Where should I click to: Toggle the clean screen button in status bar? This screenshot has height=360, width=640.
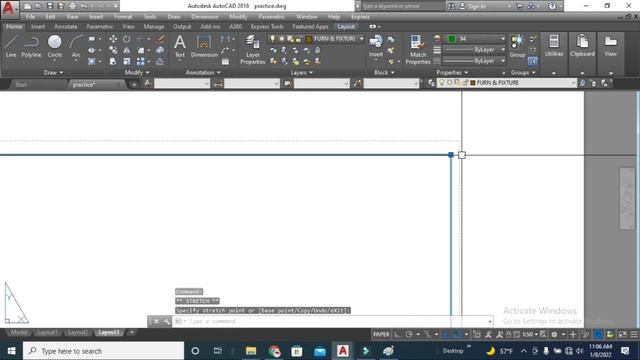click(x=622, y=334)
